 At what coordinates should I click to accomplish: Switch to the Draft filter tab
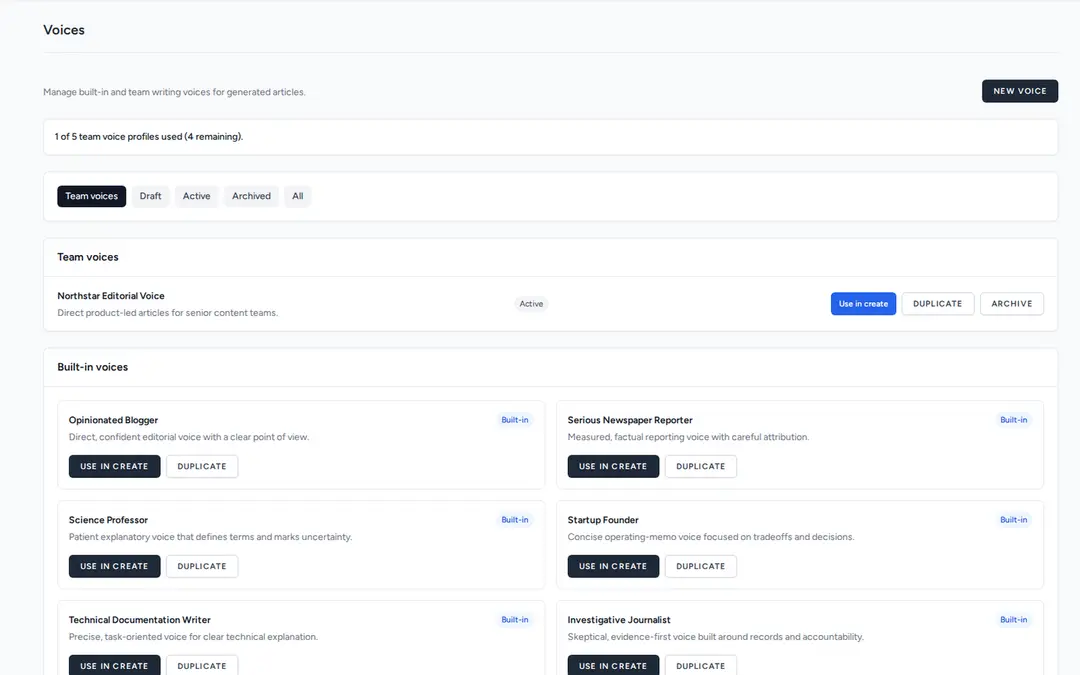pyautogui.click(x=150, y=196)
